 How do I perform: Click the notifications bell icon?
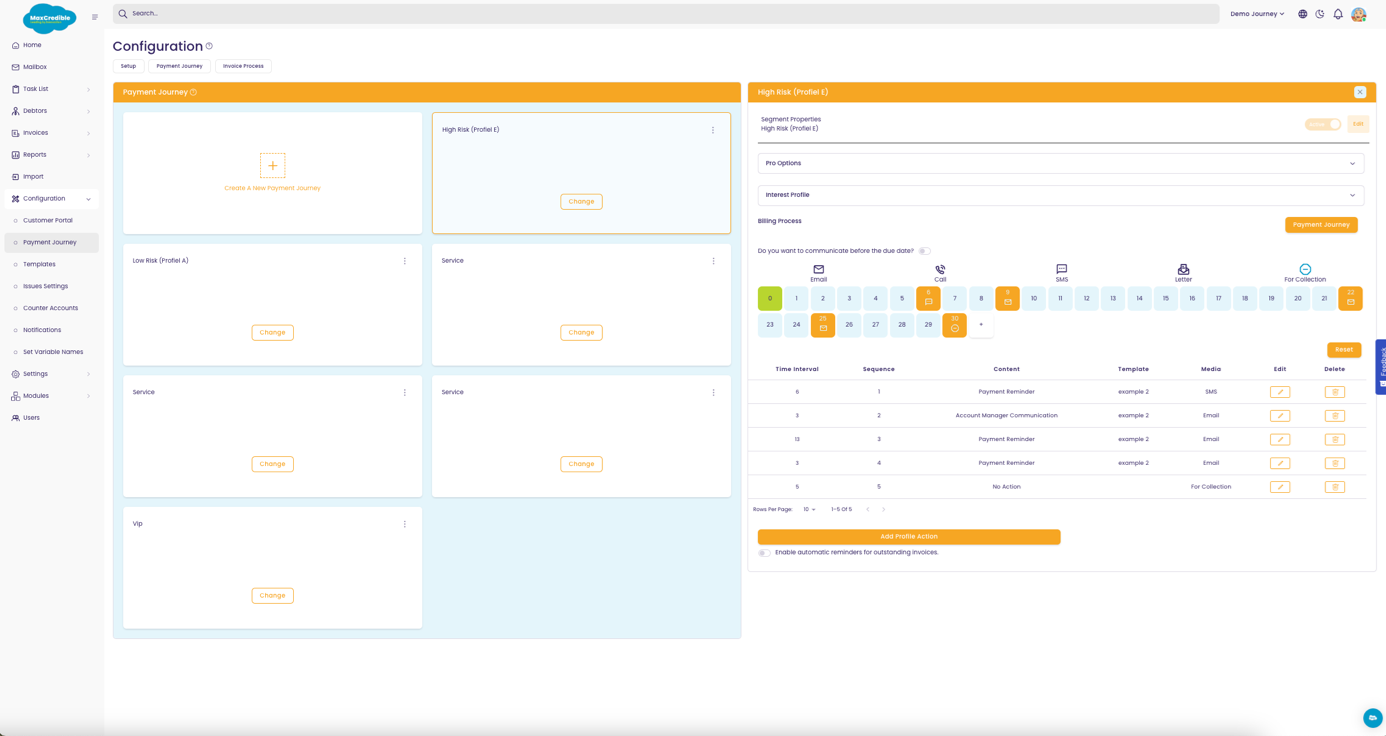click(1338, 14)
